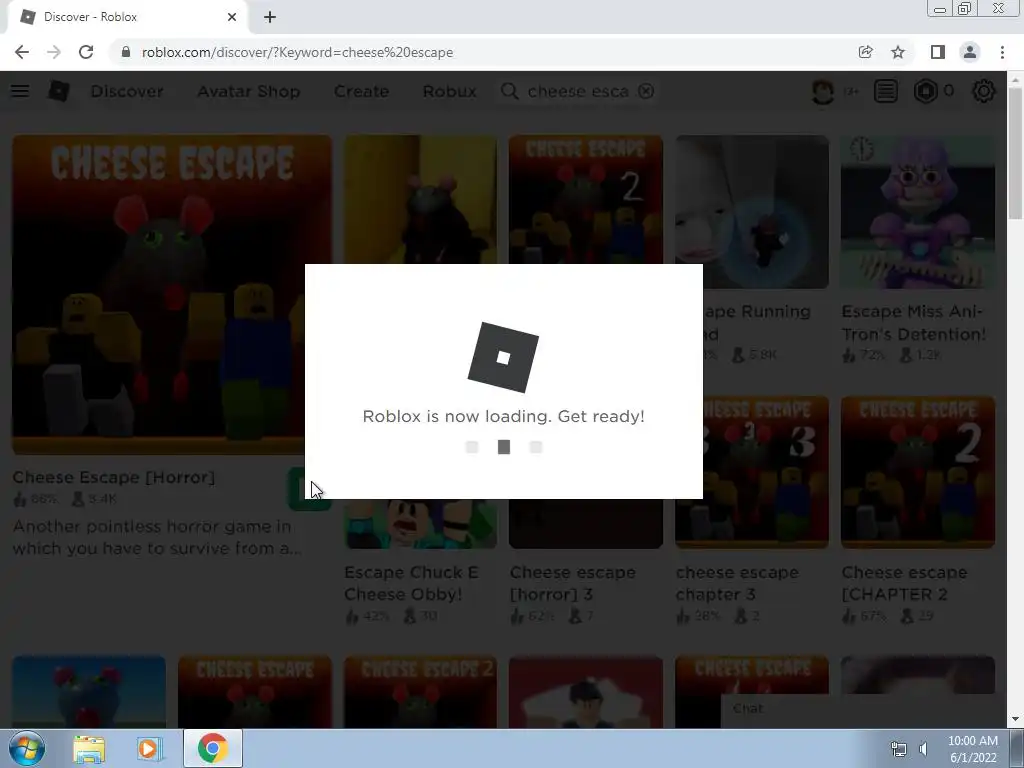Open the Robux balance icon

[x=925, y=91]
